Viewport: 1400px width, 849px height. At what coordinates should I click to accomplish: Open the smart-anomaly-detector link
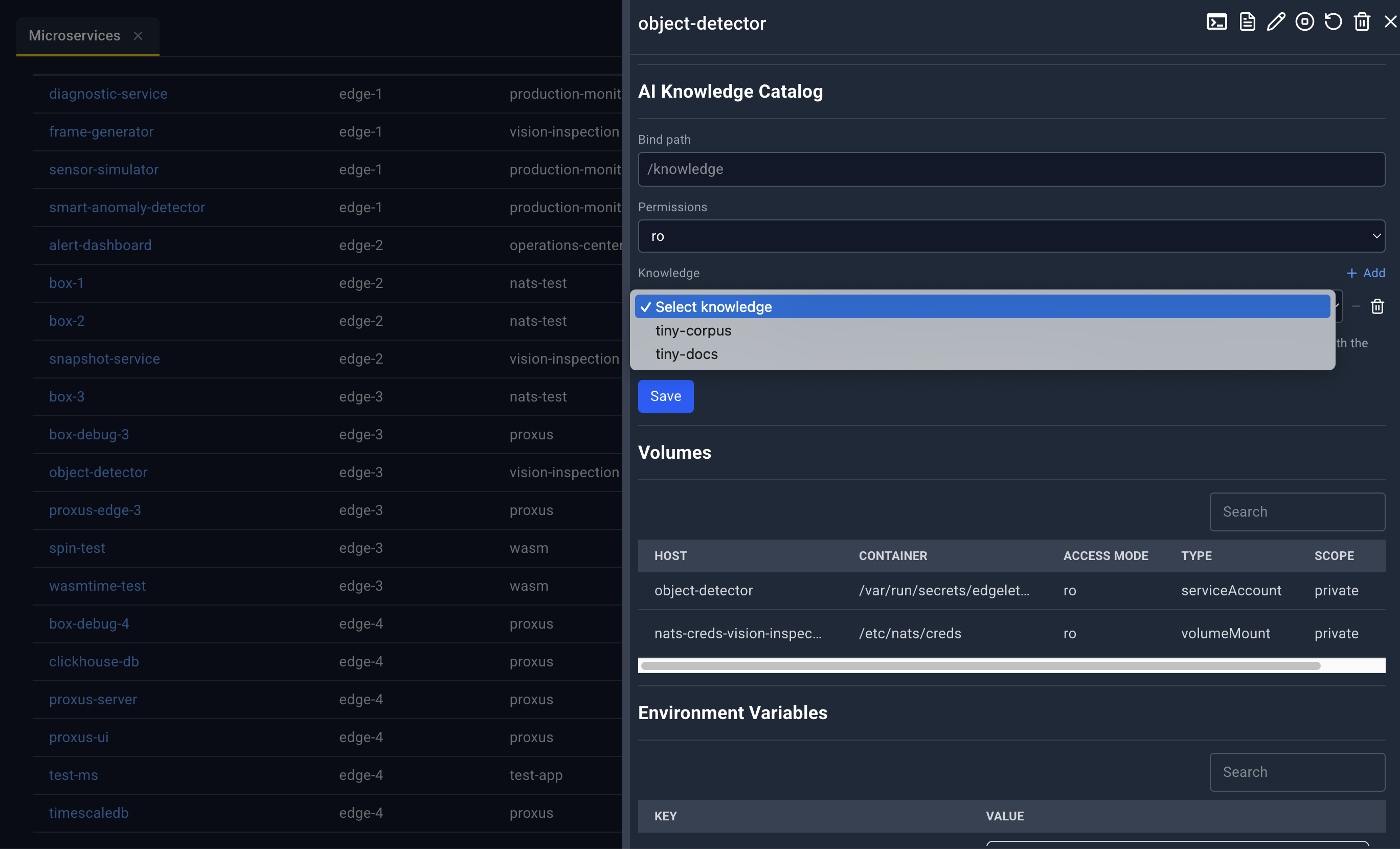[127, 208]
